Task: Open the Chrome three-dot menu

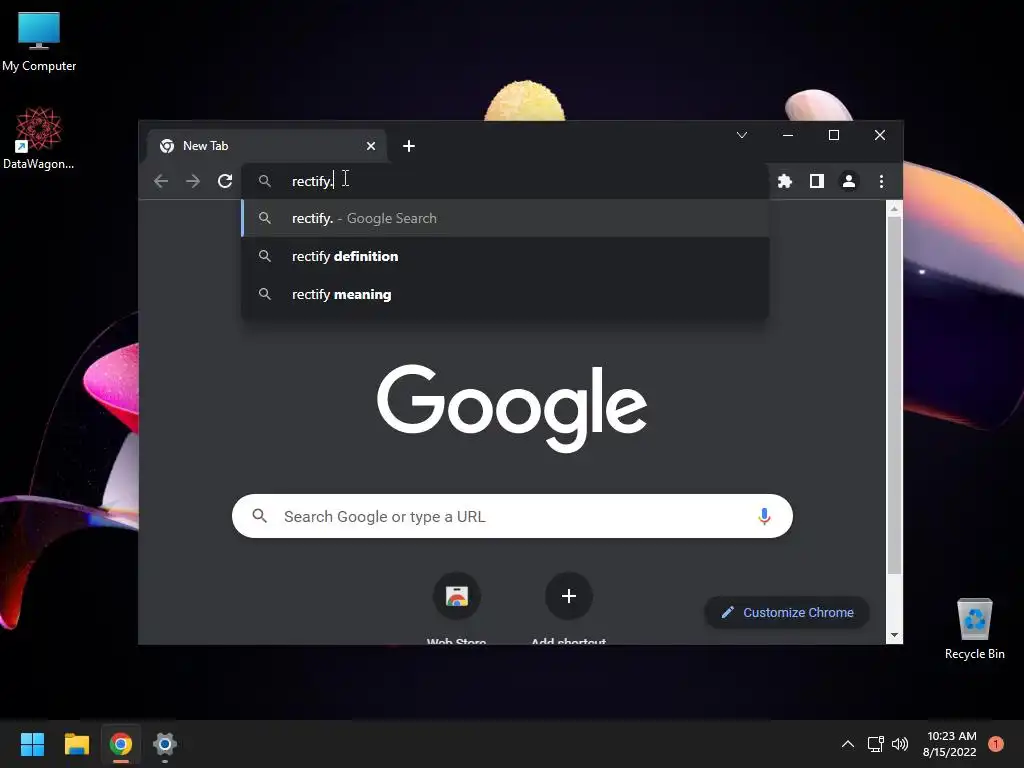Action: click(x=881, y=181)
